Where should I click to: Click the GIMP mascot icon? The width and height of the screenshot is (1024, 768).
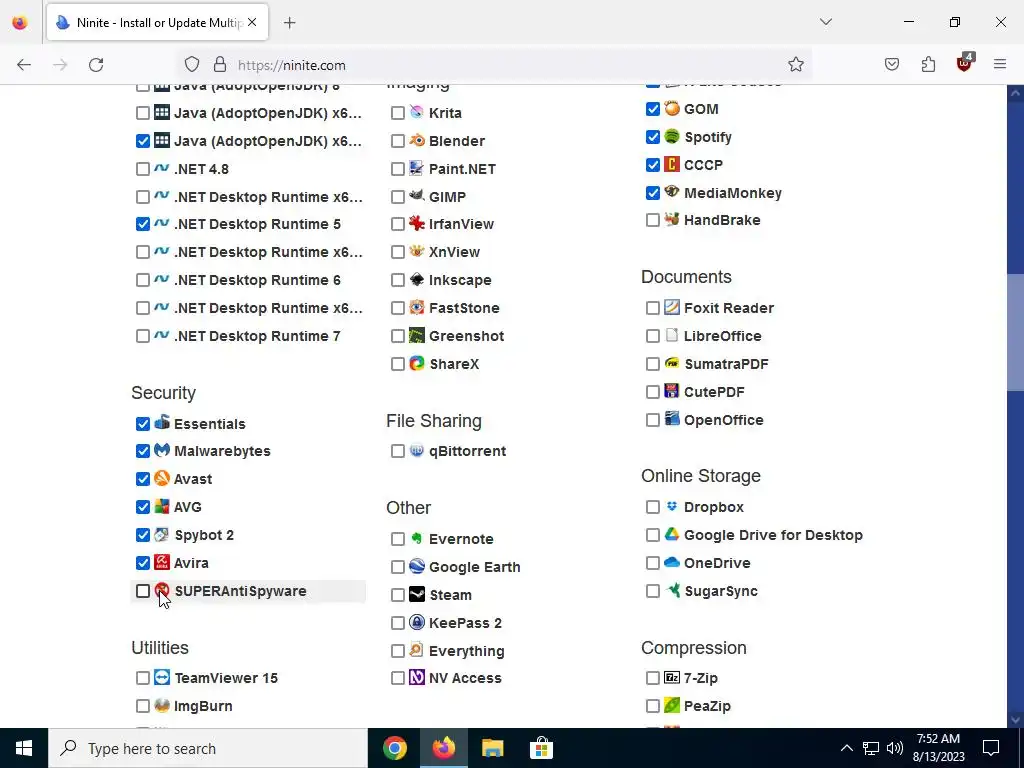coord(417,196)
